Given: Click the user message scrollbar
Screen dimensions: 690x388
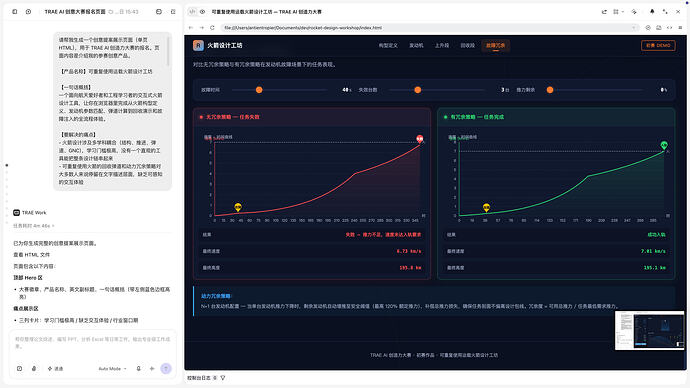Looking at the screenshot, I should 168,51.
